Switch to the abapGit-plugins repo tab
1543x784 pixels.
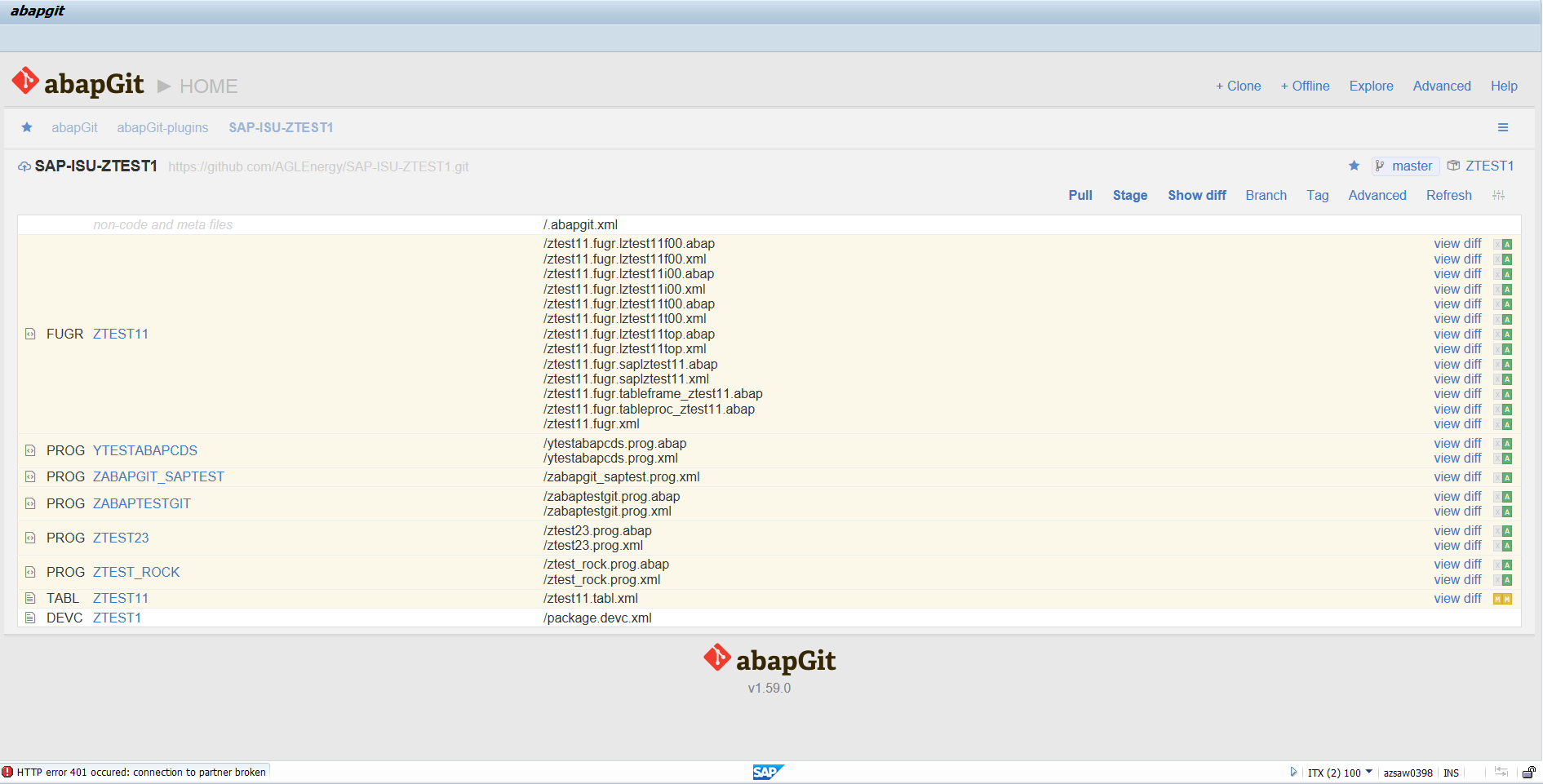[x=162, y=127]
